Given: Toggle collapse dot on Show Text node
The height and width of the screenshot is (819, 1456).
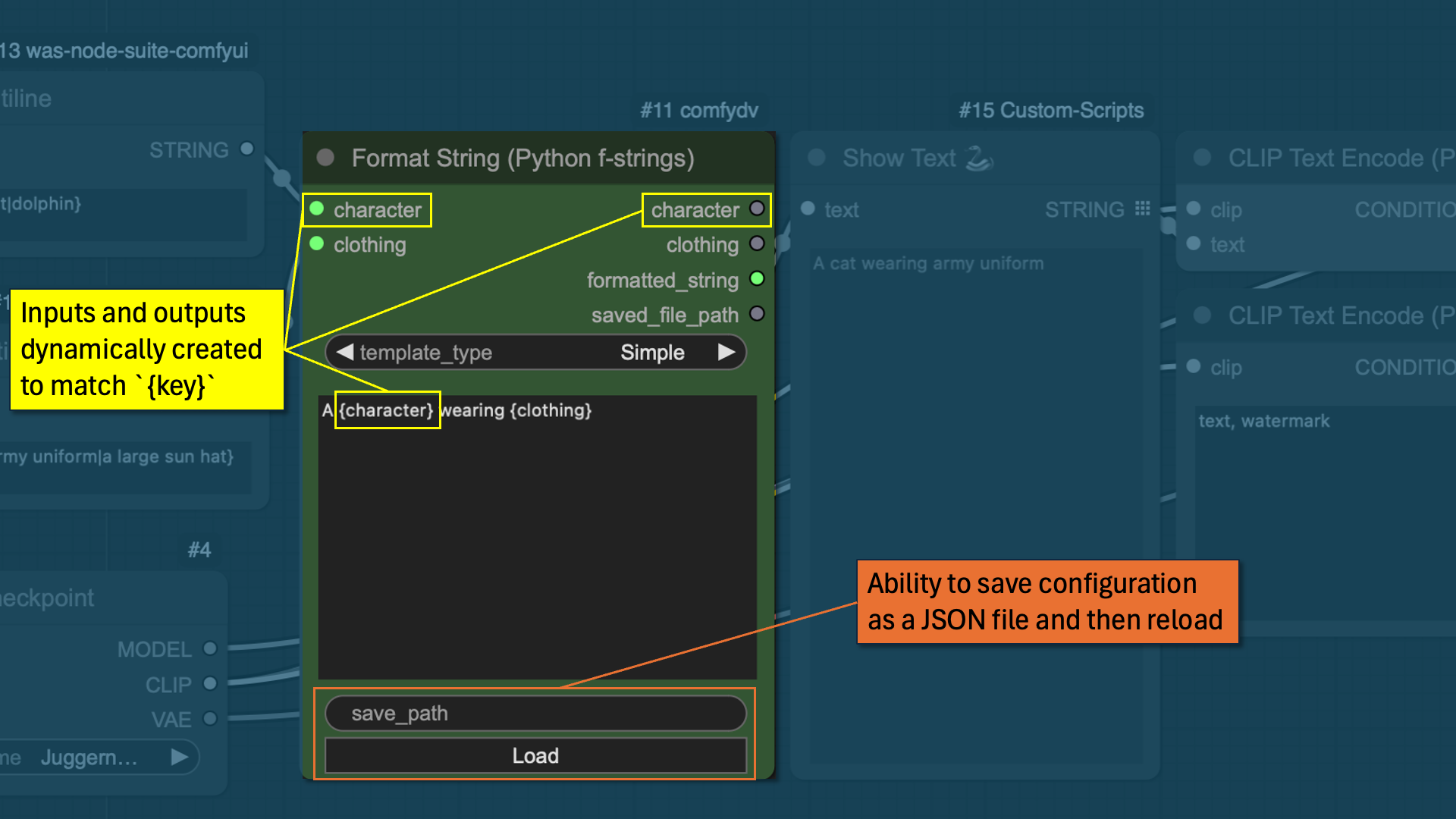Looking at the screenshot, I should [x=817, y=158].
